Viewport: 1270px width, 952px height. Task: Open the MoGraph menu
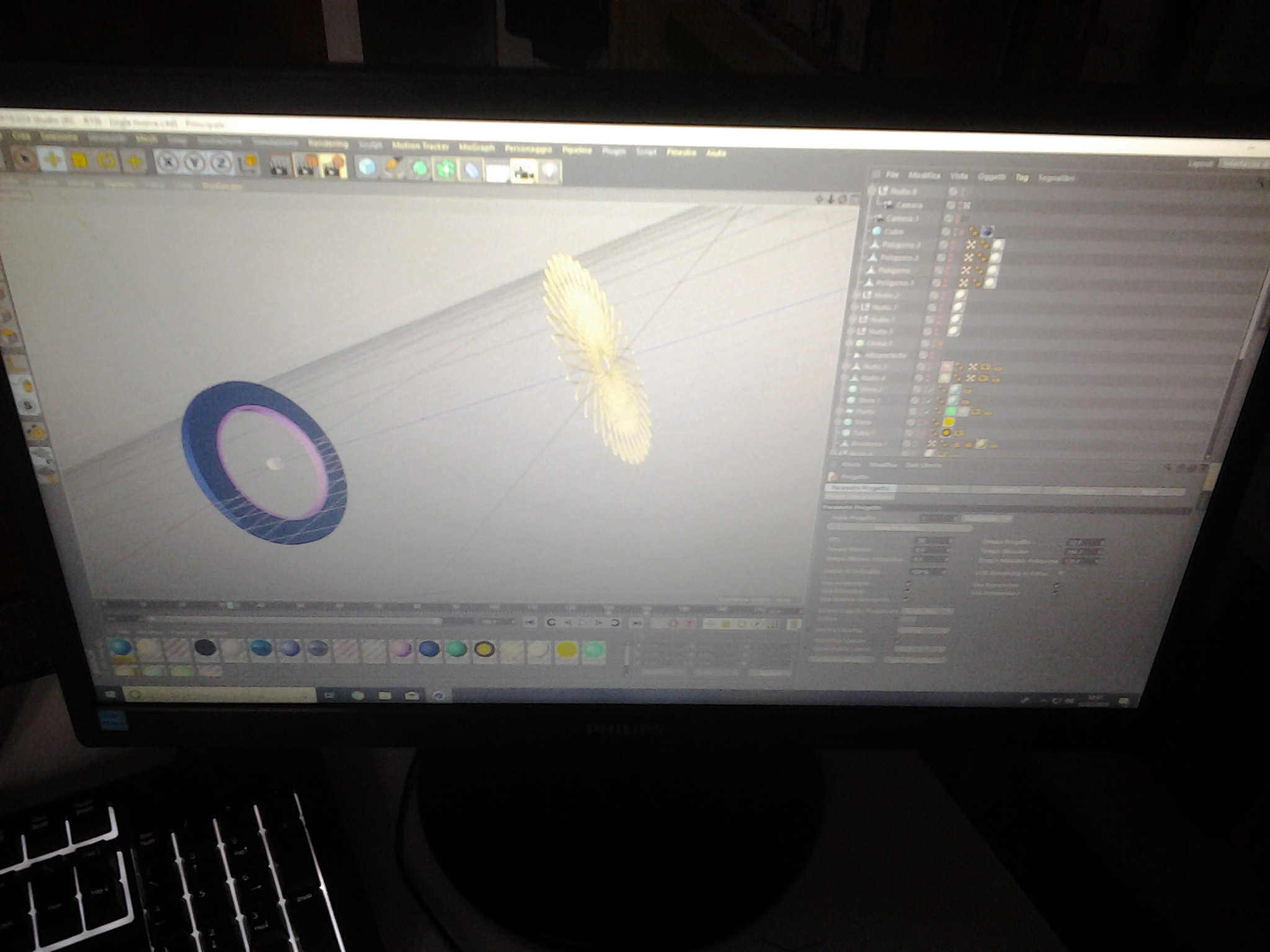[x=477, y=148]
